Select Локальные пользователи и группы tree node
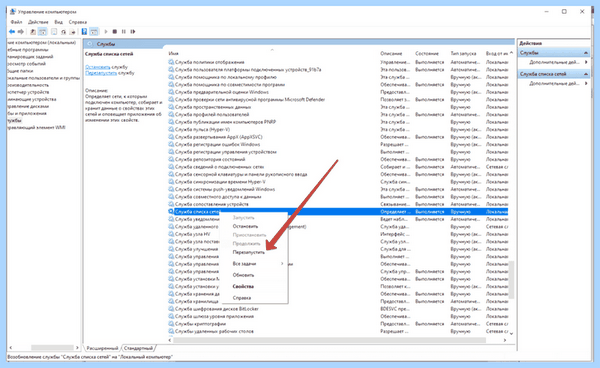This screenshot has width=600, height=368. pyautogui.click(x=44, y=78)
